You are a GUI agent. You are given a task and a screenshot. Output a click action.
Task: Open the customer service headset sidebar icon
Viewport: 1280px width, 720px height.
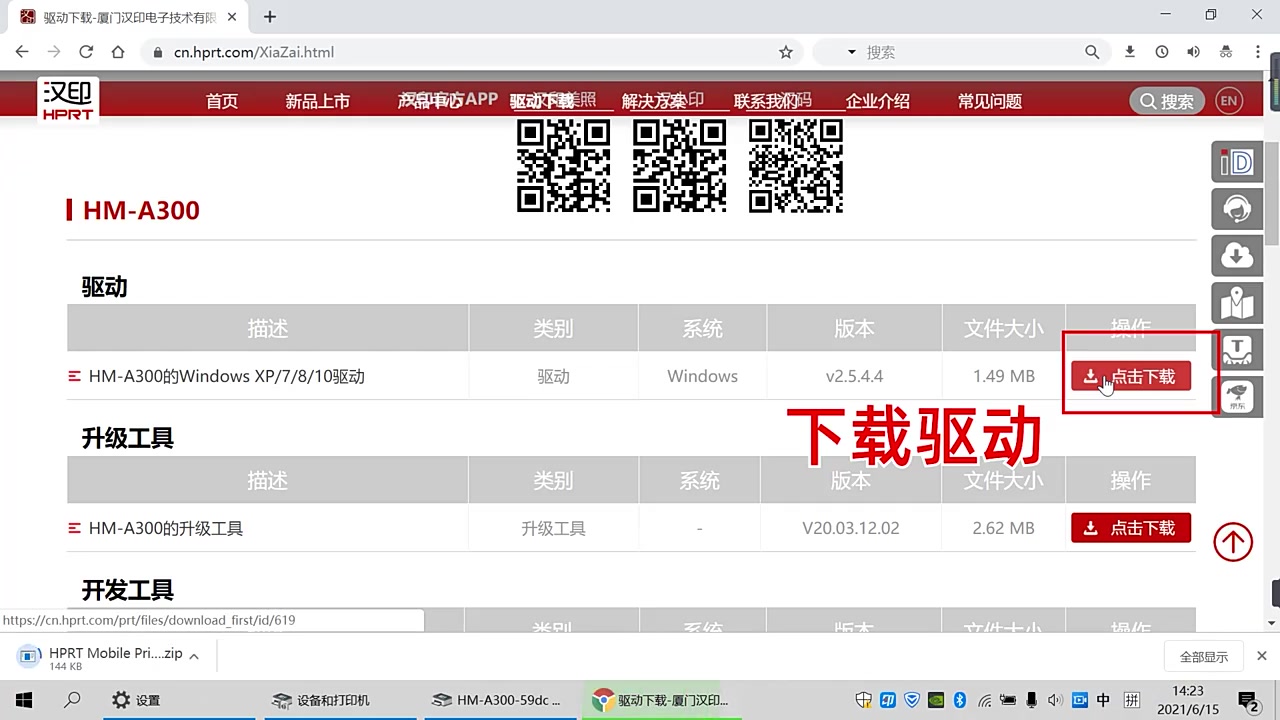1237,209
